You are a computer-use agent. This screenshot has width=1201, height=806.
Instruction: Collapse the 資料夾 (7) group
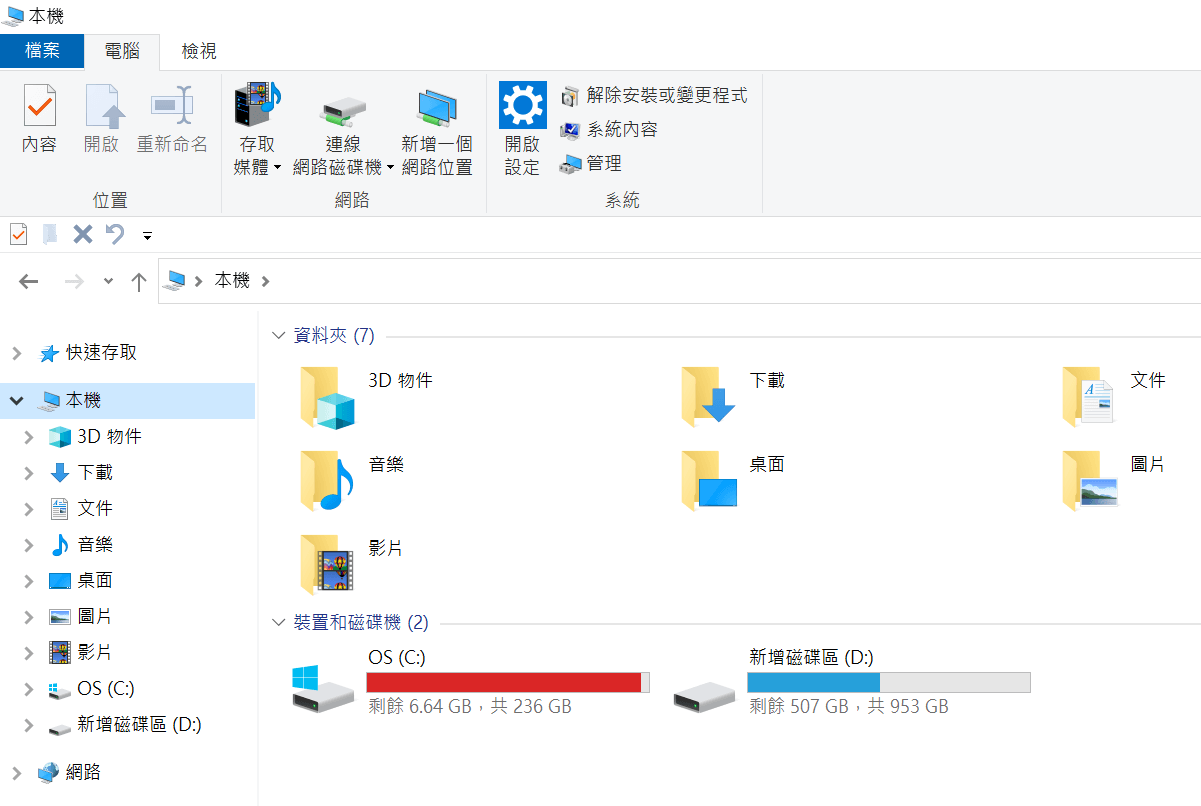click(x=279, y=336)
